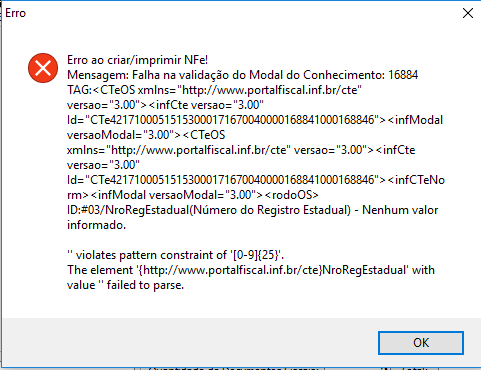The image size is (481, 370).
Task: Click the red error cross icon
Action: (x=43, y=68)
